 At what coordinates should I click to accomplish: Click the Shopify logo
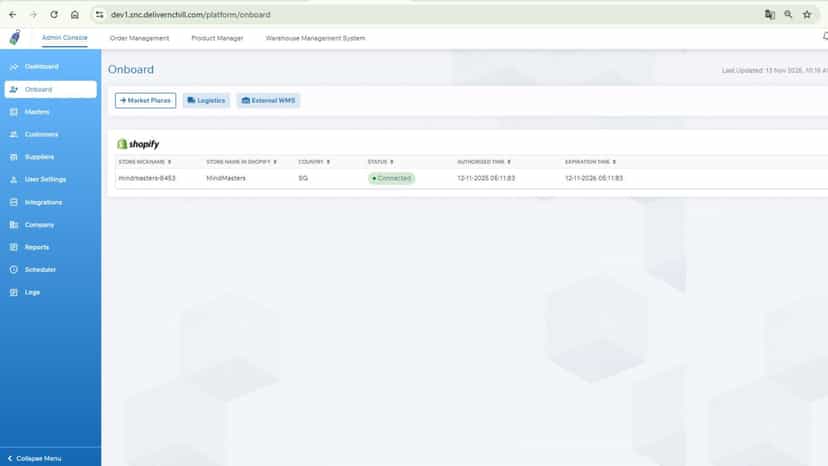[138, 144]
